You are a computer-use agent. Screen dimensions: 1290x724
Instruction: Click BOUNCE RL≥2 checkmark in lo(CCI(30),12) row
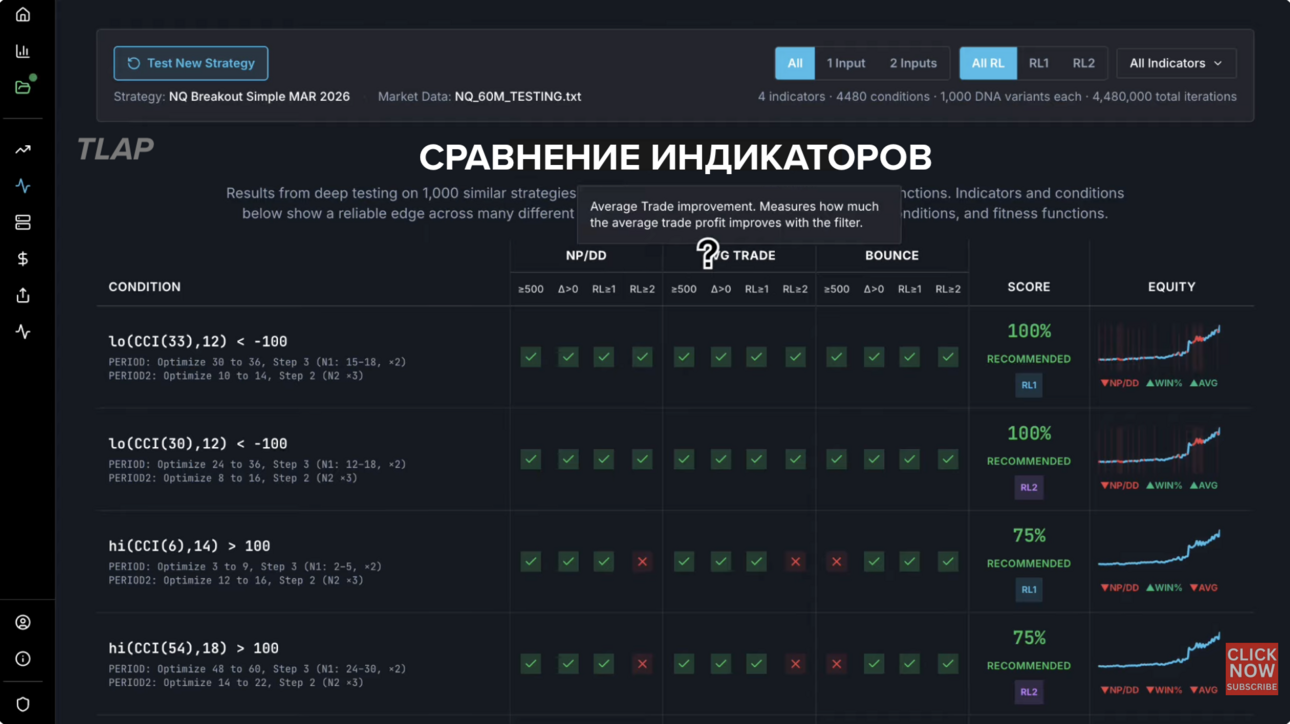point(948,459)
